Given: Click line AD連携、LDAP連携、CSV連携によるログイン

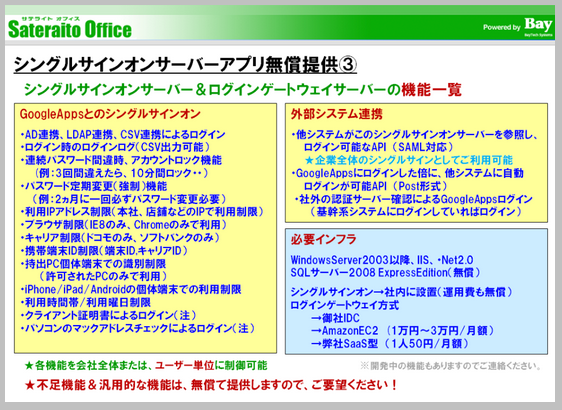Looking at the screenshot, I should point(123,135).
